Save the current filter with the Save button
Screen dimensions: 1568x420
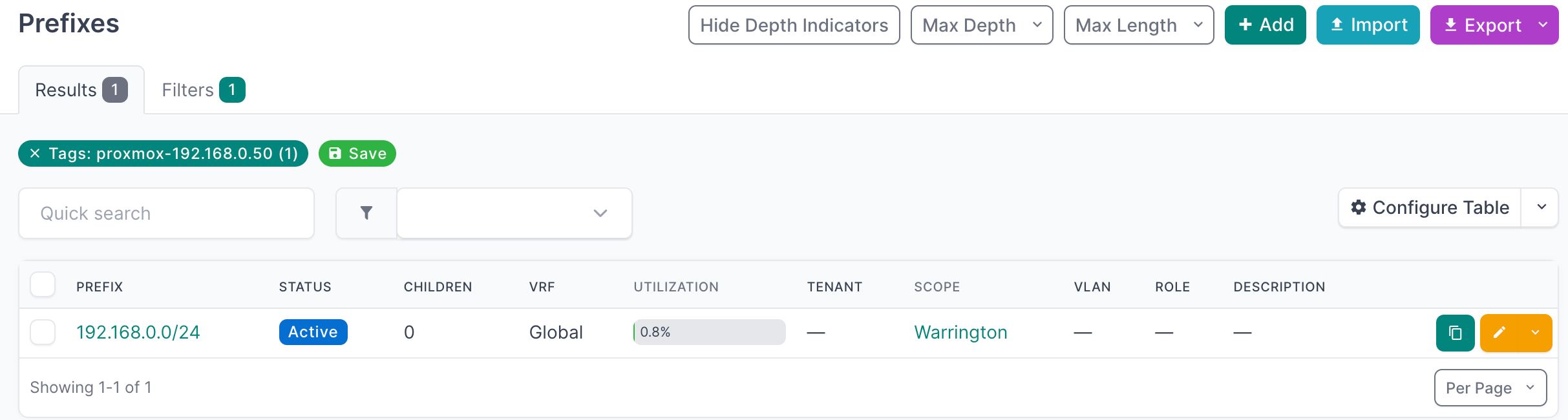coord(357,154)
